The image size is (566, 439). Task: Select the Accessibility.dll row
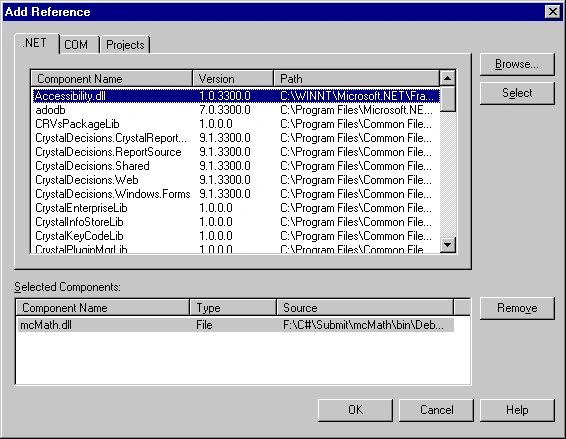click(x=236, y=96)
